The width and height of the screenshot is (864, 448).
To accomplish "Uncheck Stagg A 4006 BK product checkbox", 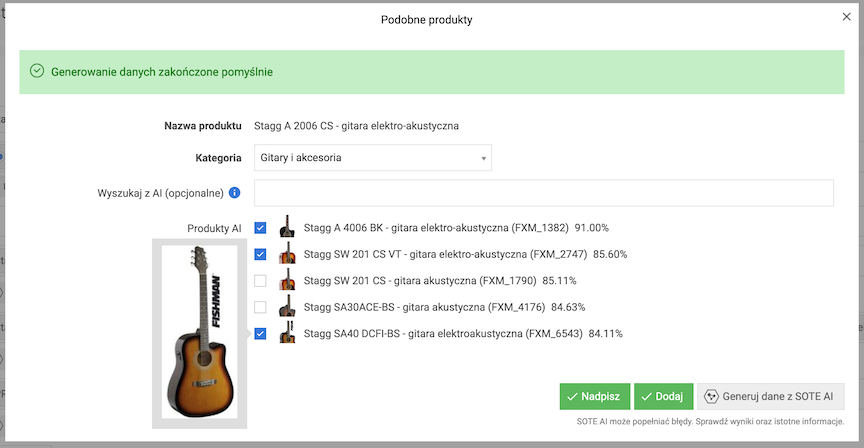I will click(x=260, y=228).
